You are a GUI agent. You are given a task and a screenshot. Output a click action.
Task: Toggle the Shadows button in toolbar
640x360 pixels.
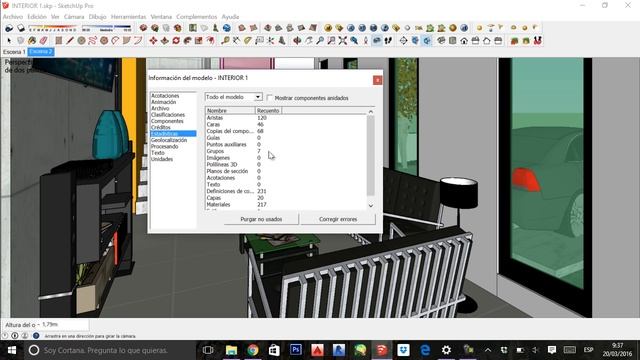[x=20, y=28]
